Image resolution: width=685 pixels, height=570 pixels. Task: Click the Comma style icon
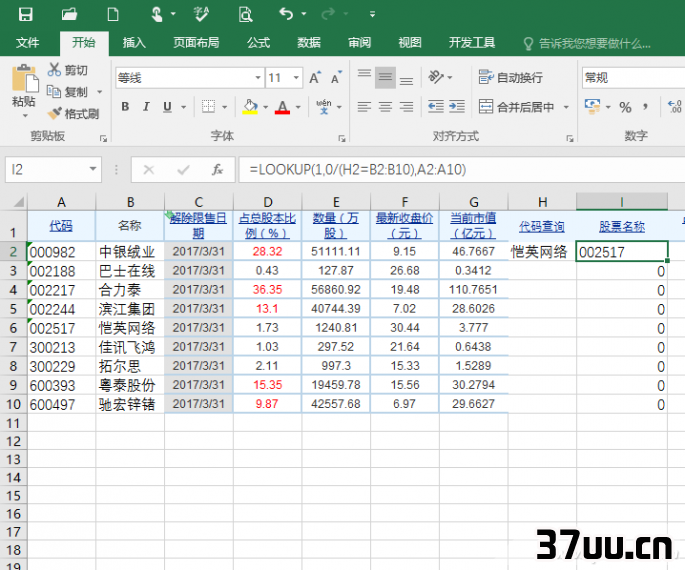click(x=646, y=107)
